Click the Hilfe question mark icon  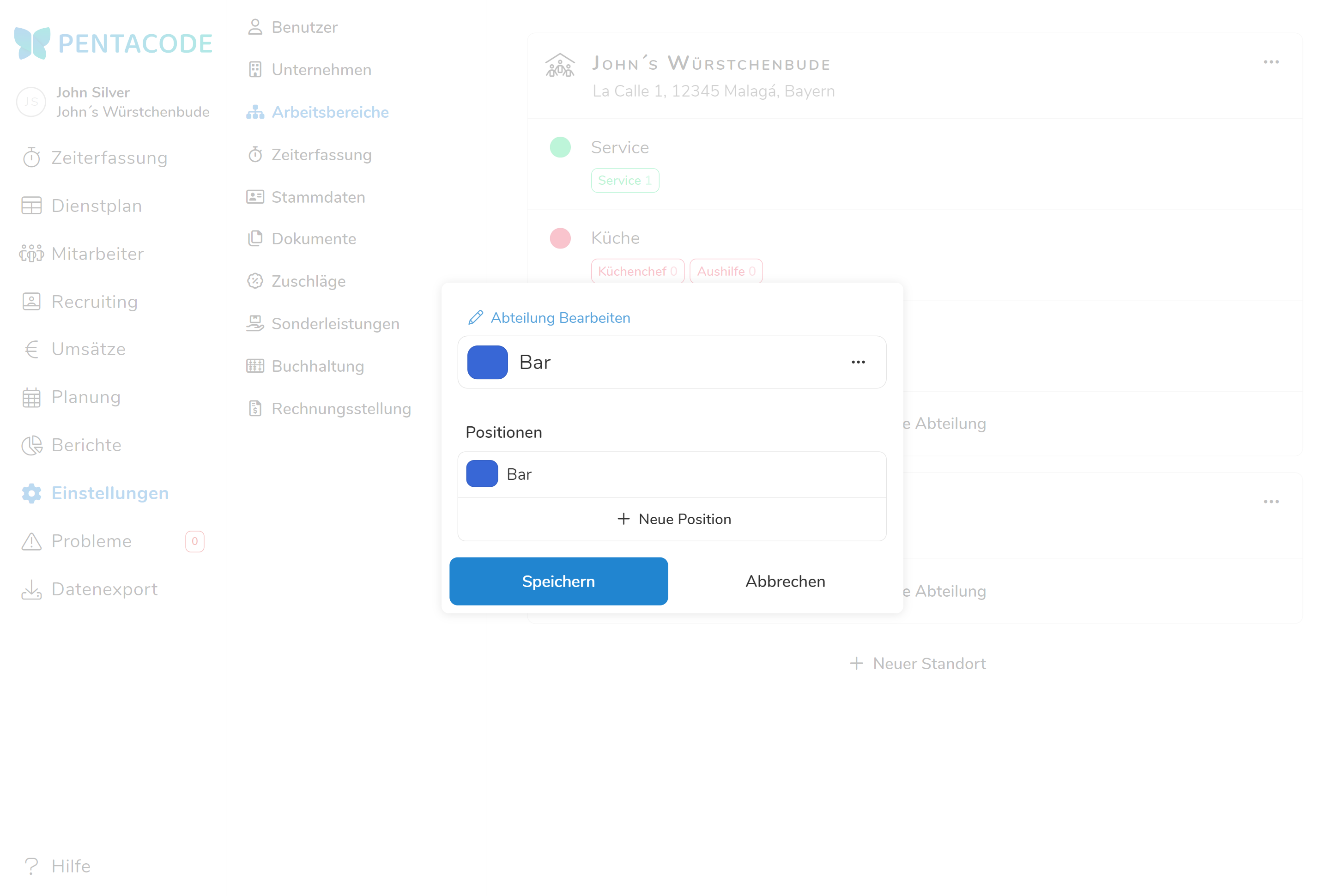click(x=31, y=866)
